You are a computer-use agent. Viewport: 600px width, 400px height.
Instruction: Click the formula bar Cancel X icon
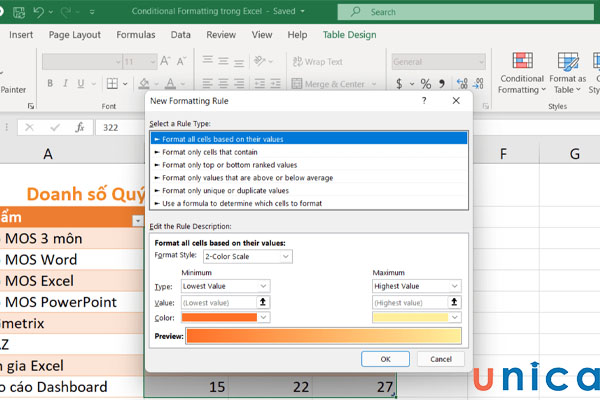(x=28, y=128)
